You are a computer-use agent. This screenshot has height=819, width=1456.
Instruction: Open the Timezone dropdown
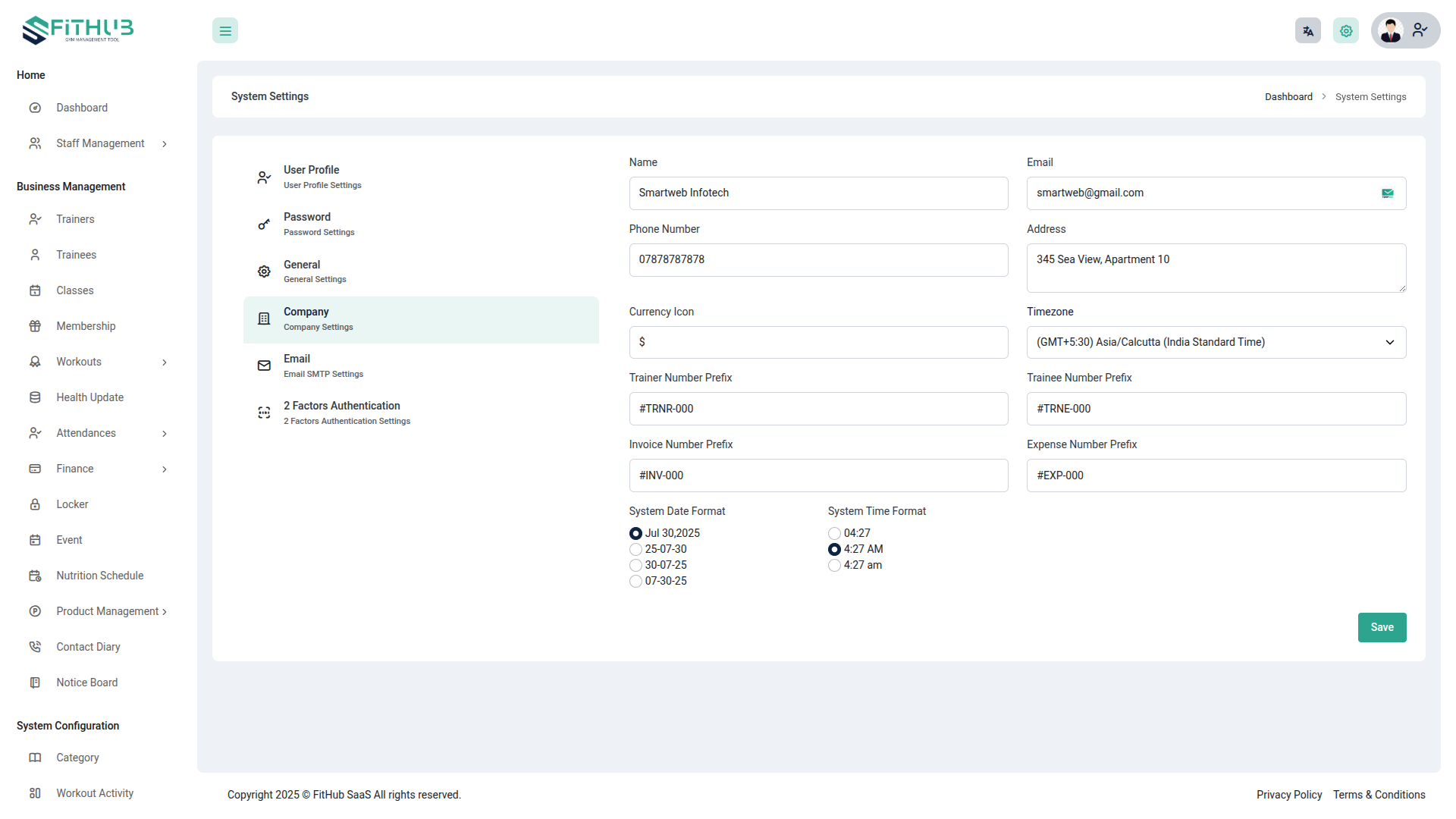[x=1216, y=343]
